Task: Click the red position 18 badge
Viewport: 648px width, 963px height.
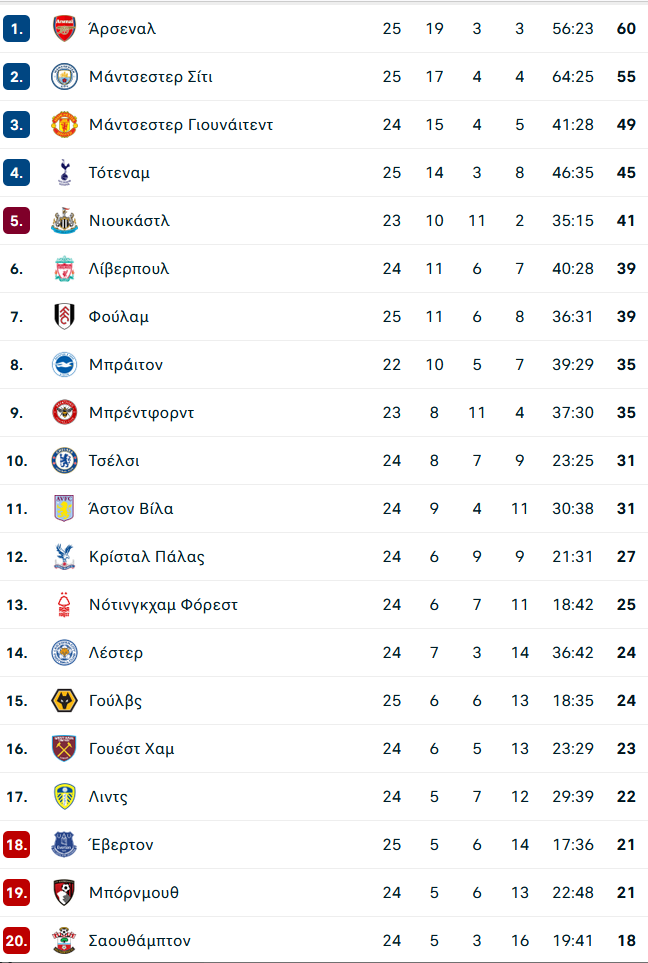Action: point(17,844)
